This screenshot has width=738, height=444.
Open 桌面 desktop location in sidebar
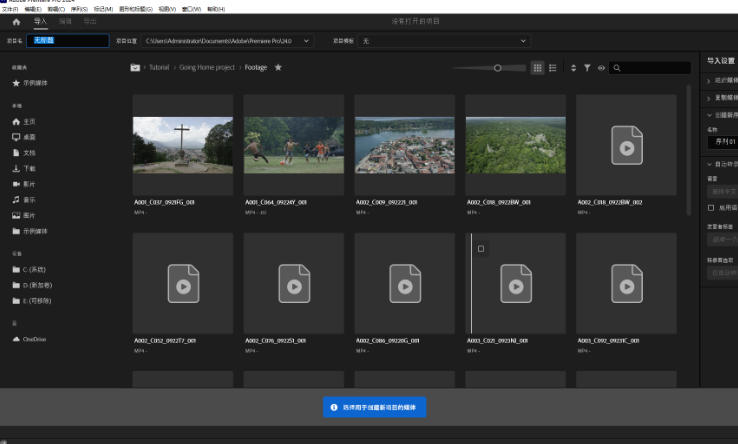coord(24,137)
